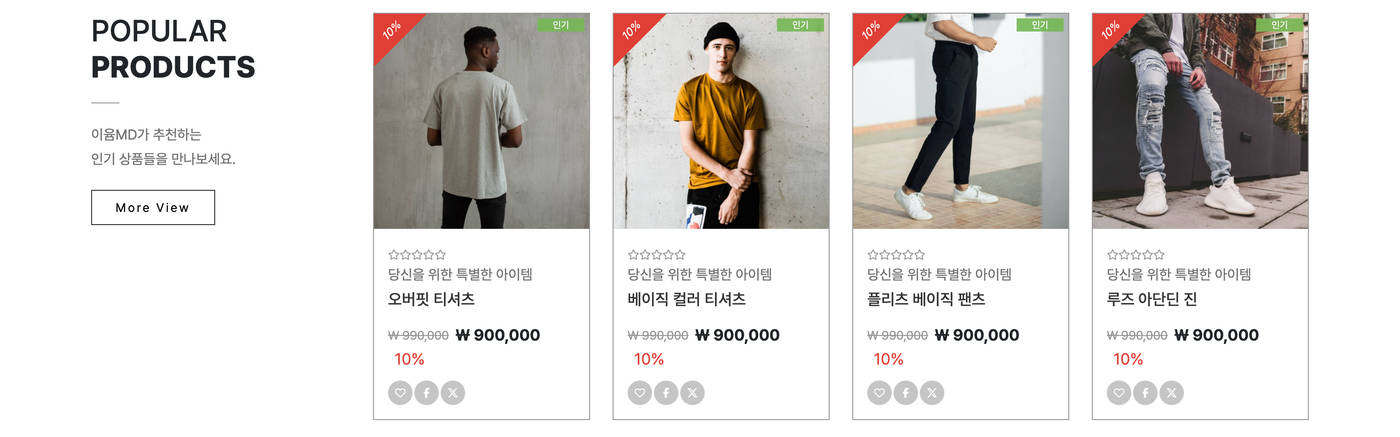The width and height of the screenshot is (1400, 437).
Task: Share 루즈 아단딘 진 on X
Action: click(1171, 393)
